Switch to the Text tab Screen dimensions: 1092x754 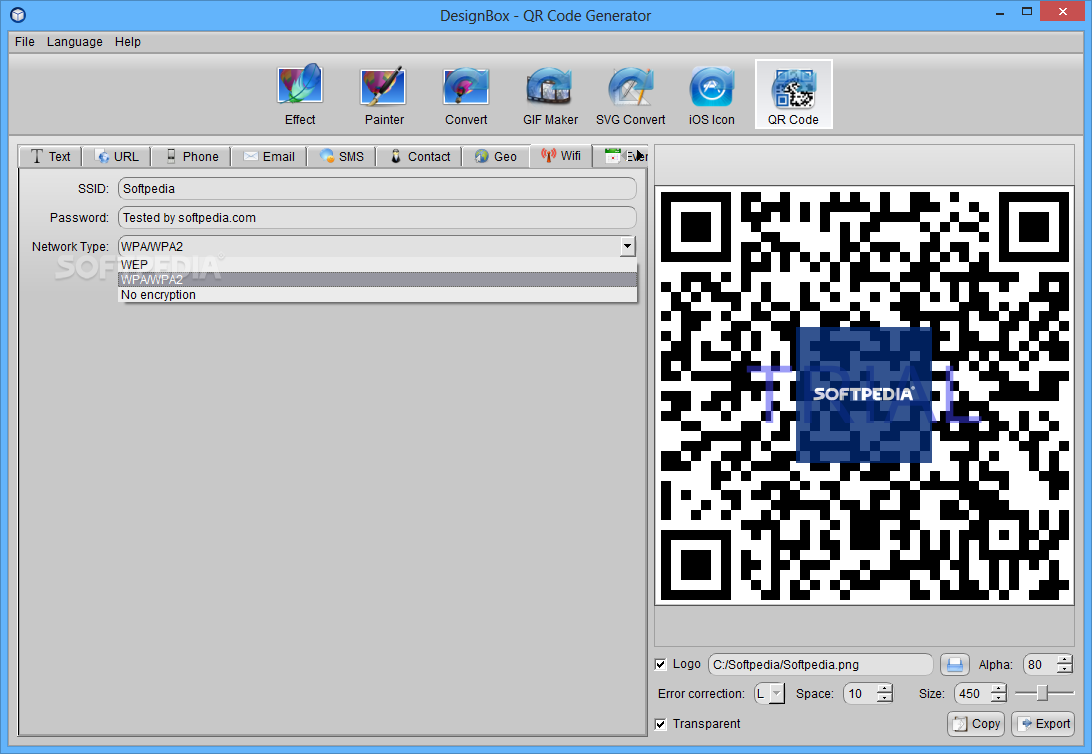(50, 157)
